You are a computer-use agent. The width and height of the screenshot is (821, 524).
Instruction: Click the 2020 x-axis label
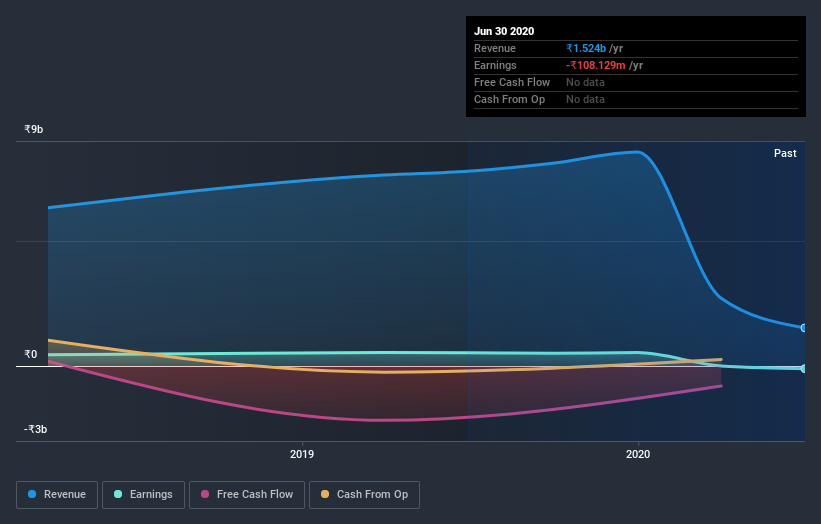[x=638, y=454]
